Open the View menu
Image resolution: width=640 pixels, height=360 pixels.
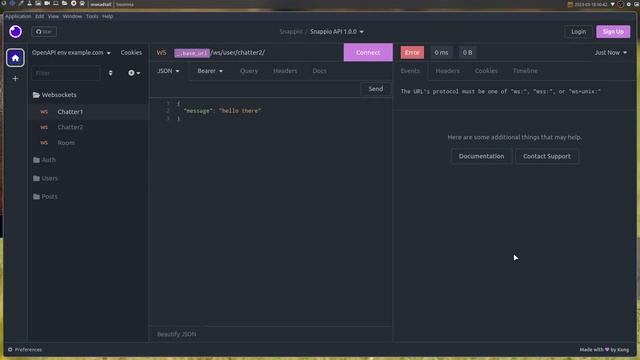click(x=53, y=16)
